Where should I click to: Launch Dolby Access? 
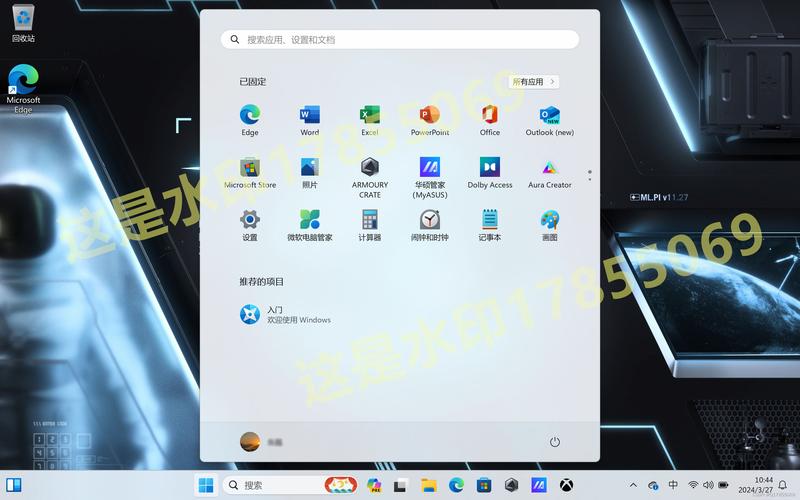click(490, 173)
